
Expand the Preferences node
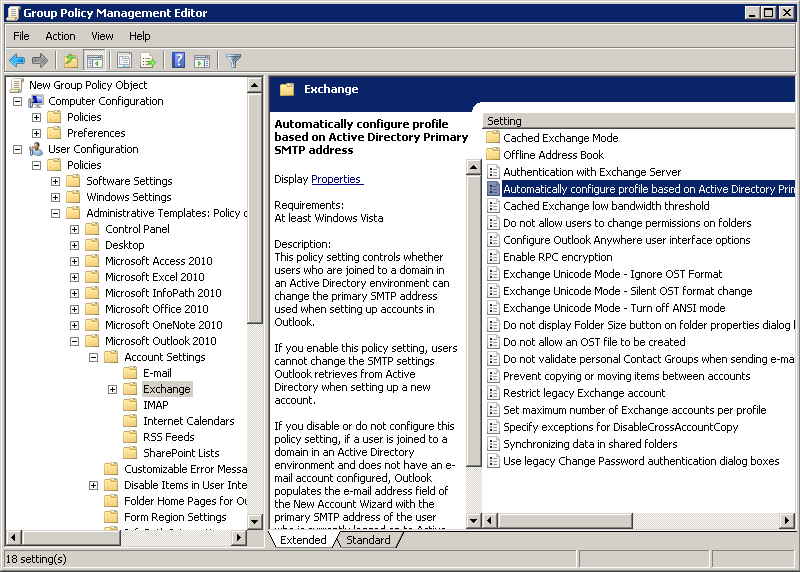[x=36, y=133]
